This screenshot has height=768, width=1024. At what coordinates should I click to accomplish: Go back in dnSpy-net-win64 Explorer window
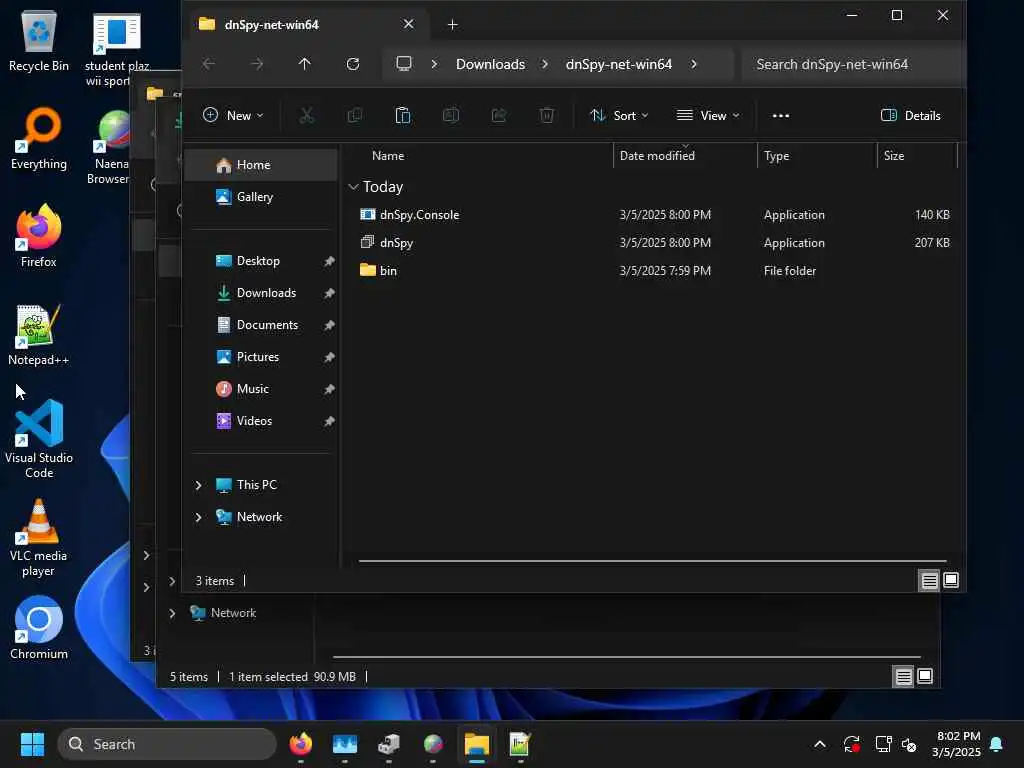pos(209,64)
